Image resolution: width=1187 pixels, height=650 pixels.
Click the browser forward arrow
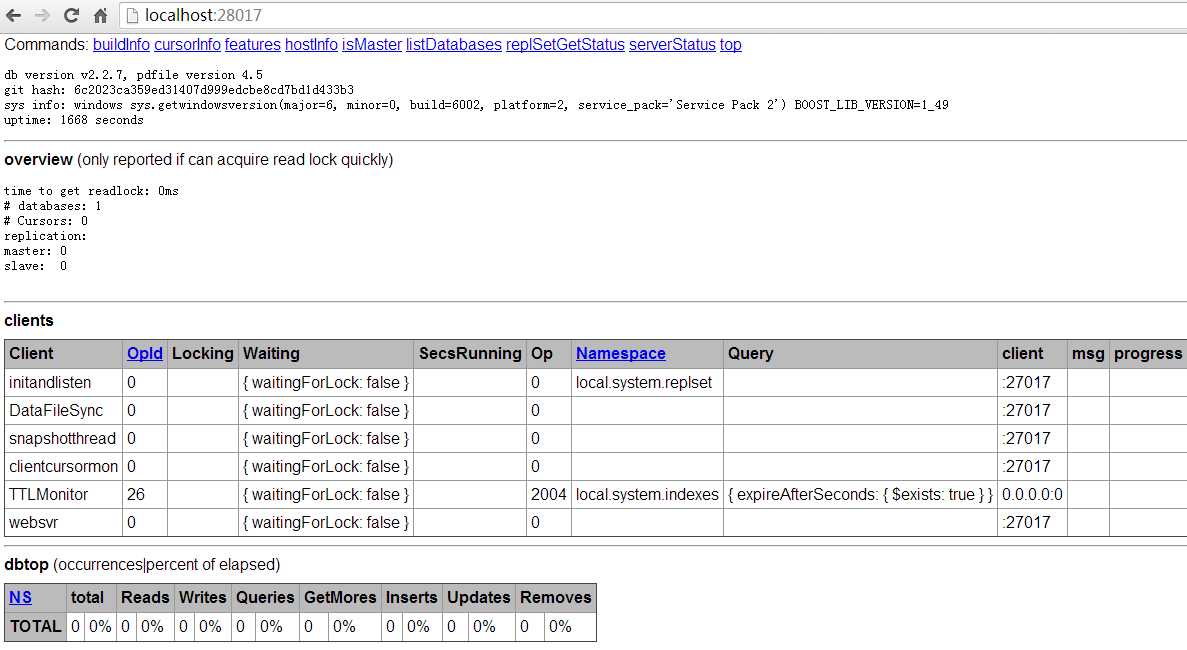[x=42, y=15]
